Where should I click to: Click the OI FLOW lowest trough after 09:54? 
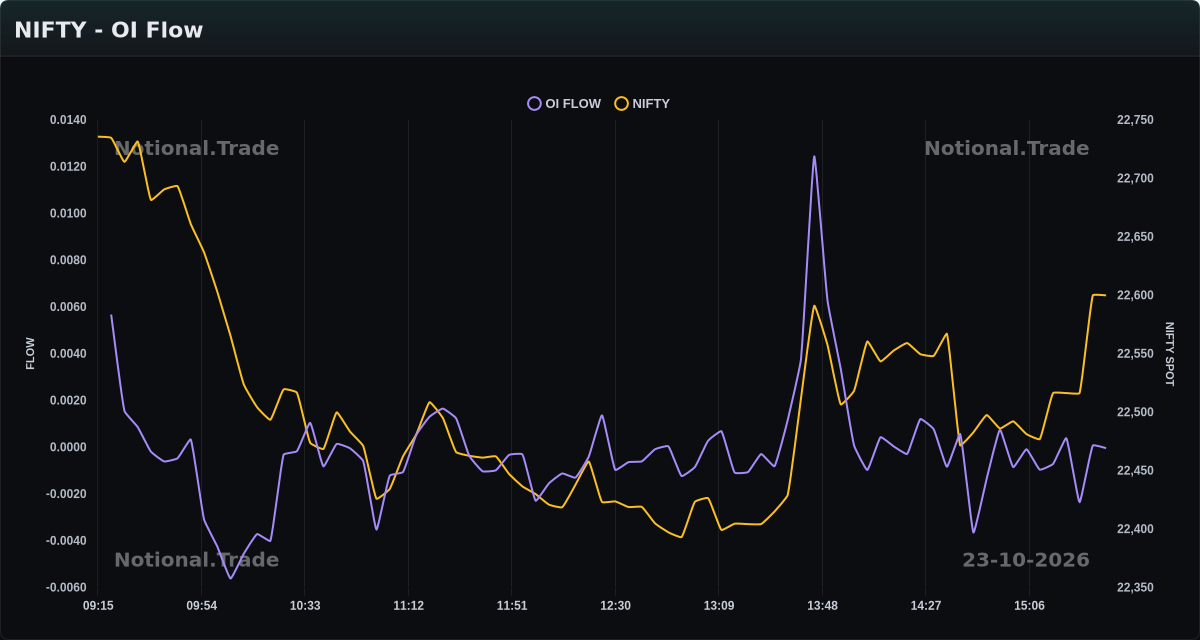[230, 578]
